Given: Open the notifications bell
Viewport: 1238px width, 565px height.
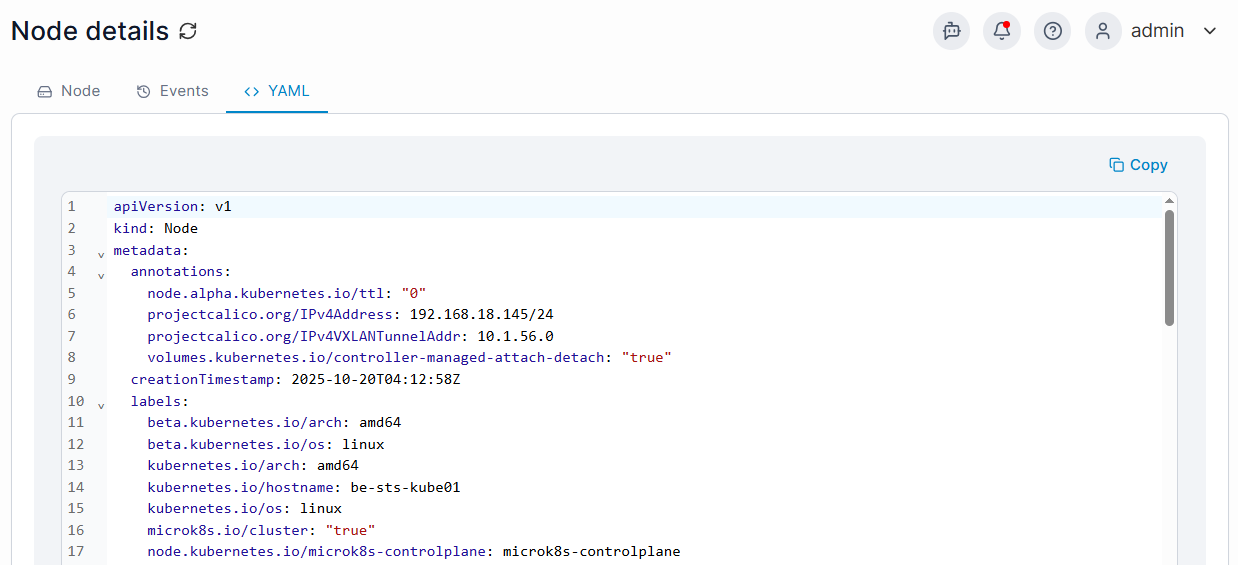Looking at the screenshot, I should [1001, 31].
